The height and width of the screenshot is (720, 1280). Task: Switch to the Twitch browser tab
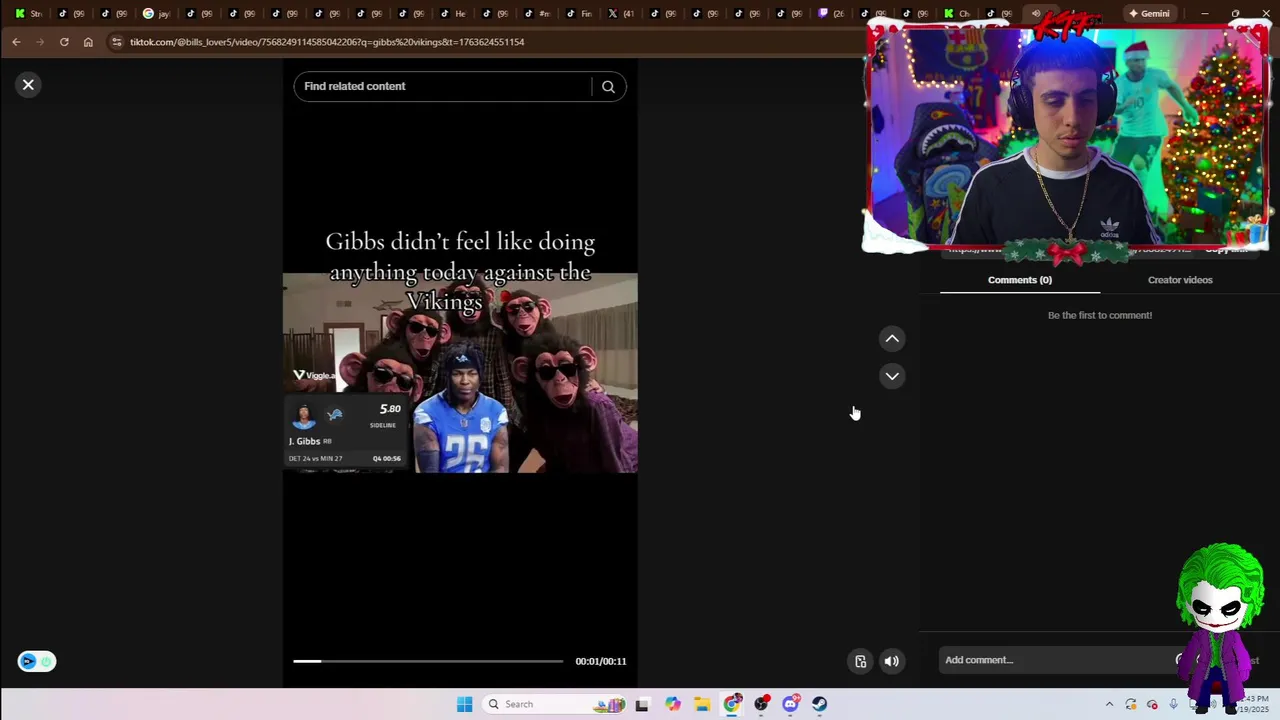tap(830, 13)
